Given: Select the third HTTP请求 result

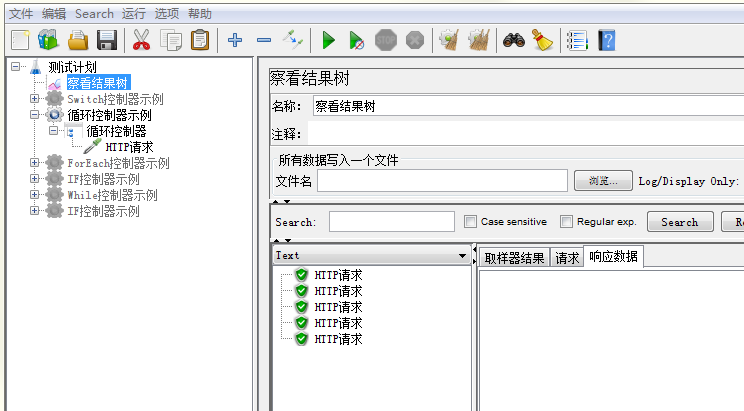Looking at the screenshot, I should click(338, 308).
